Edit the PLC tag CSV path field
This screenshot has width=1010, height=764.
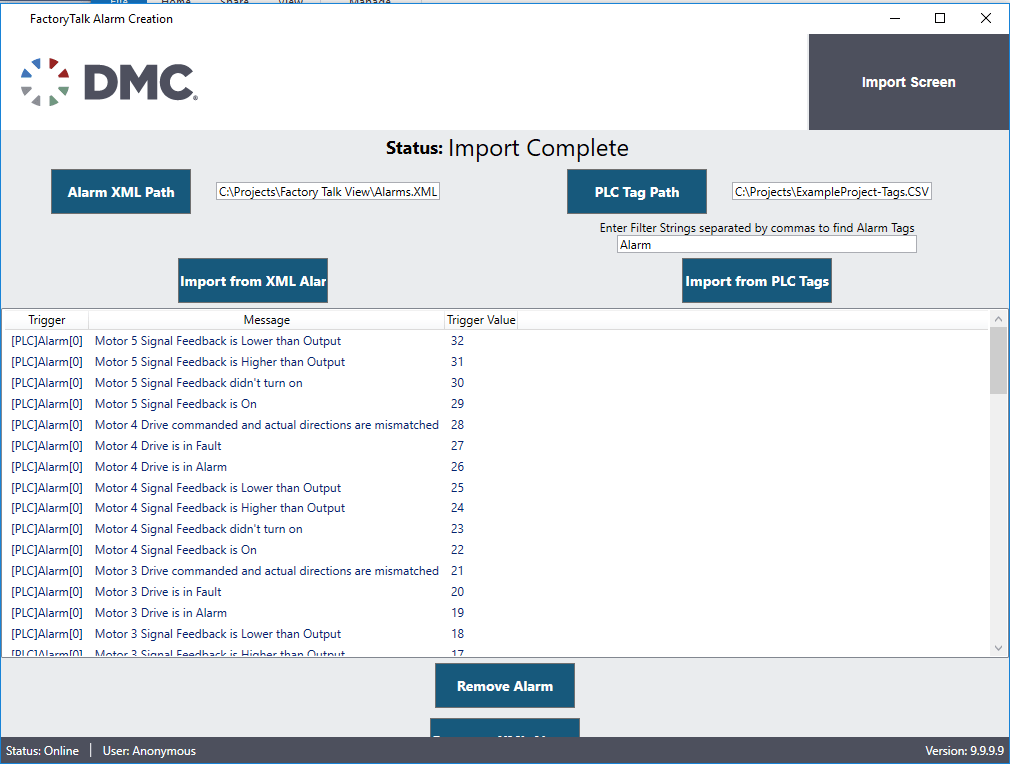pyautogui.click(x=831, y=192)
